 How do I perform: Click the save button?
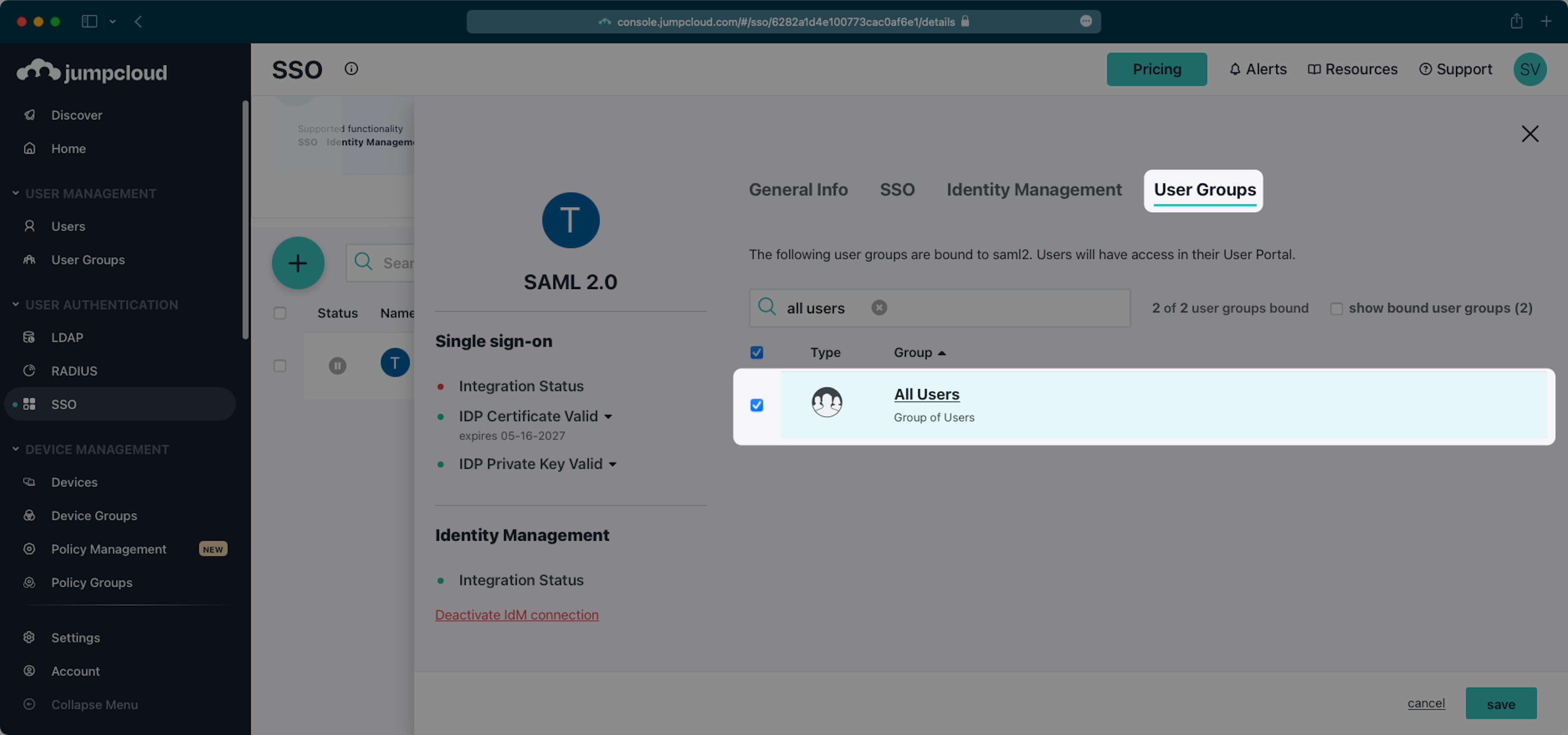[x=1501, y=703]
